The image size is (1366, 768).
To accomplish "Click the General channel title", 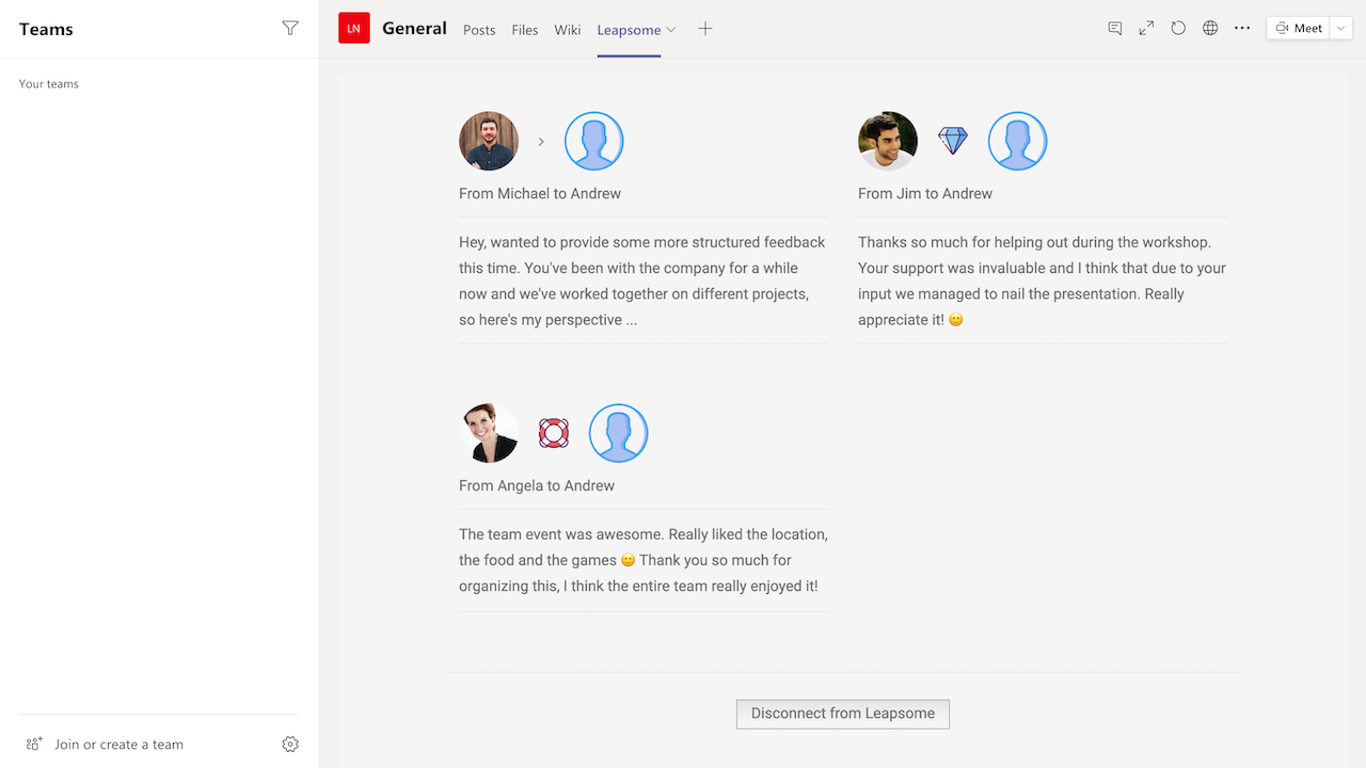I will [x=414, y=28].
